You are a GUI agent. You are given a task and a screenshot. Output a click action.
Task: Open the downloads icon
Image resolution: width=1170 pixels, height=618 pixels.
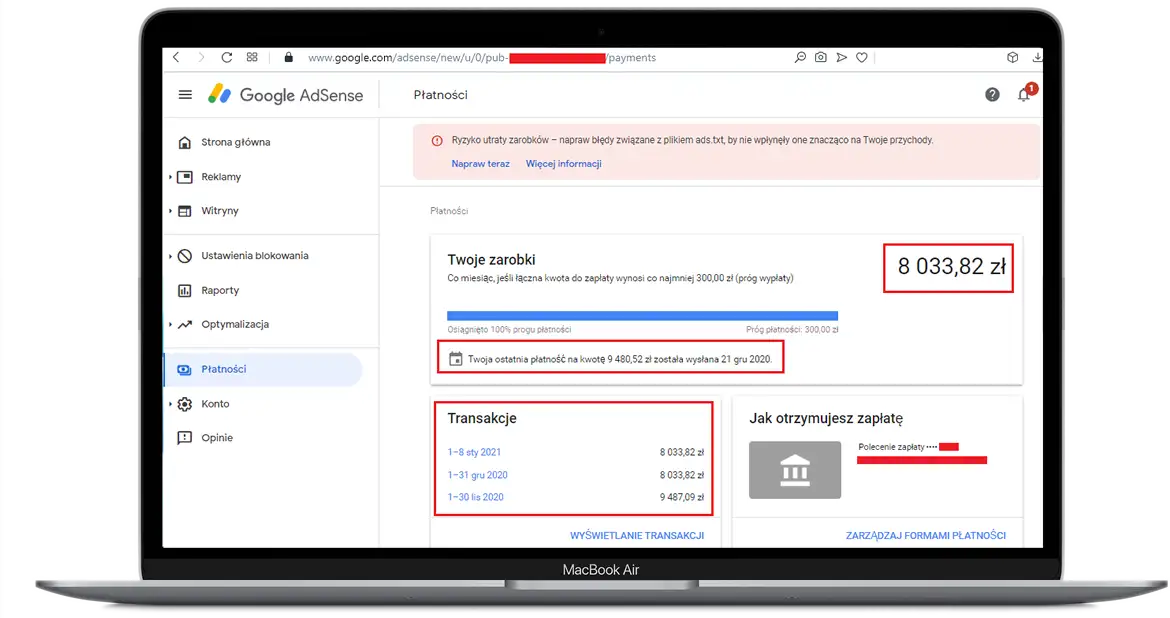(1037, 57)
